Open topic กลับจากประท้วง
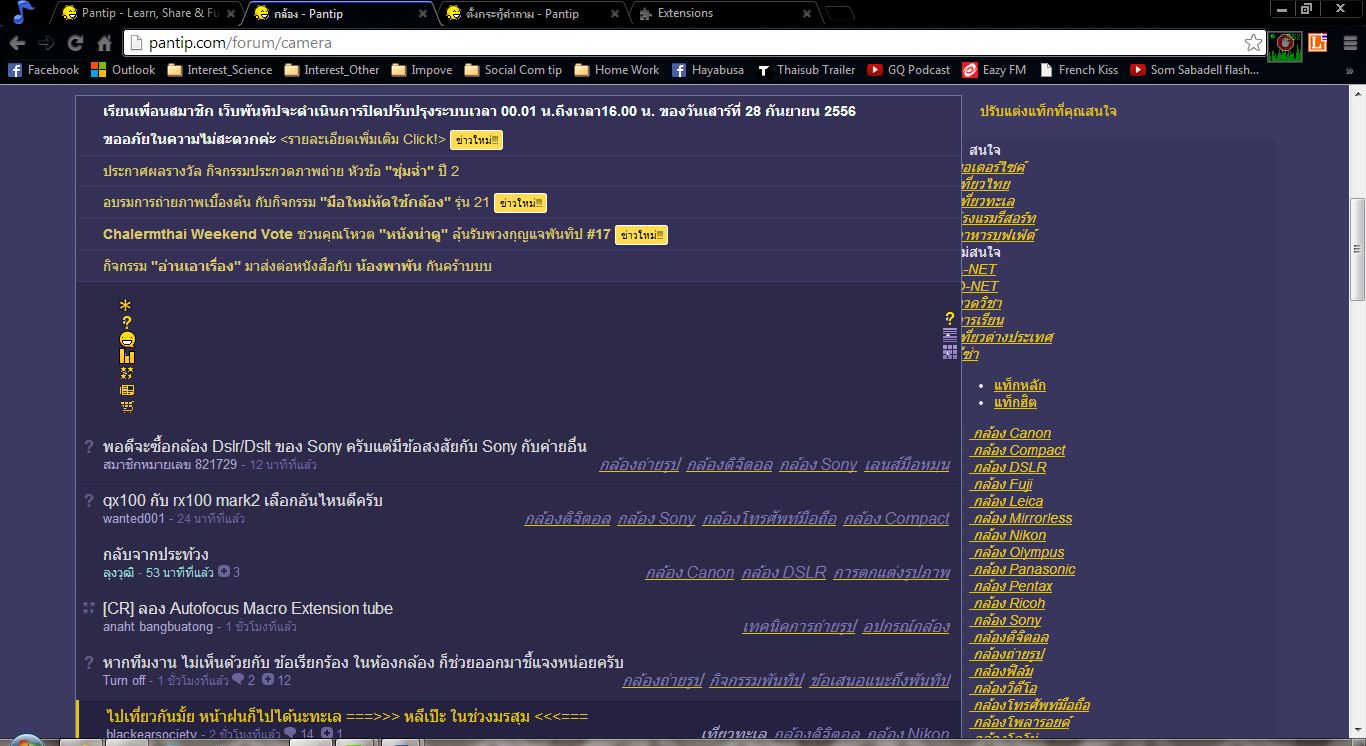The image size is (1366, 746). (x=156, y=554)
